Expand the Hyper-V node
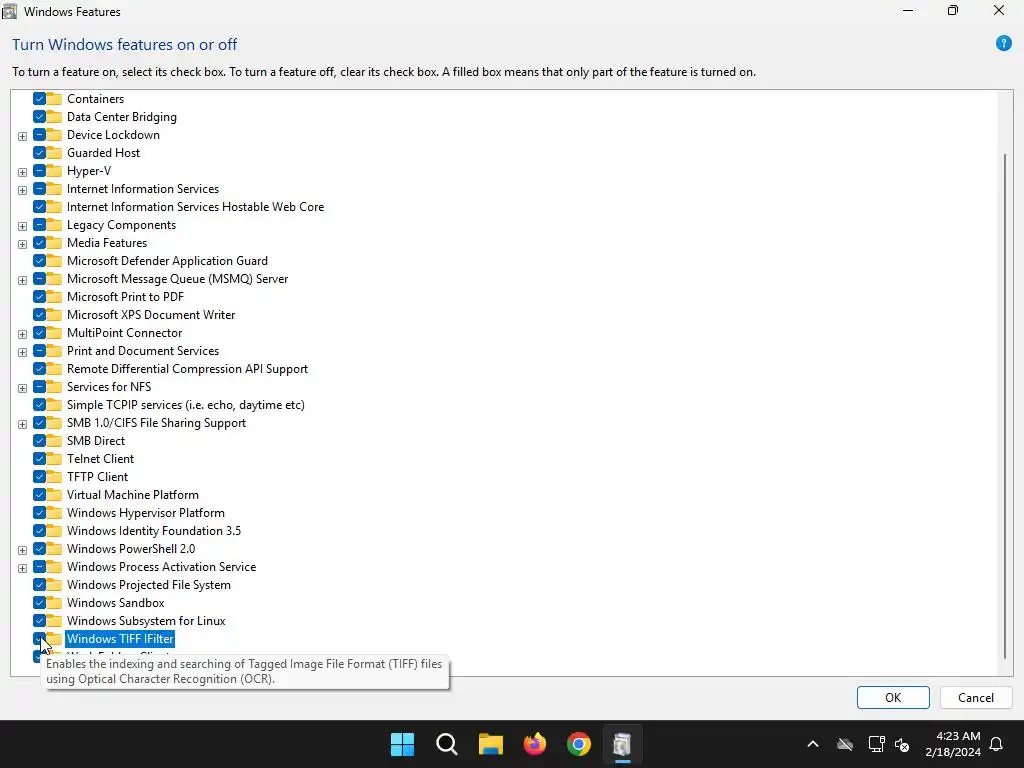 (22, 172)
